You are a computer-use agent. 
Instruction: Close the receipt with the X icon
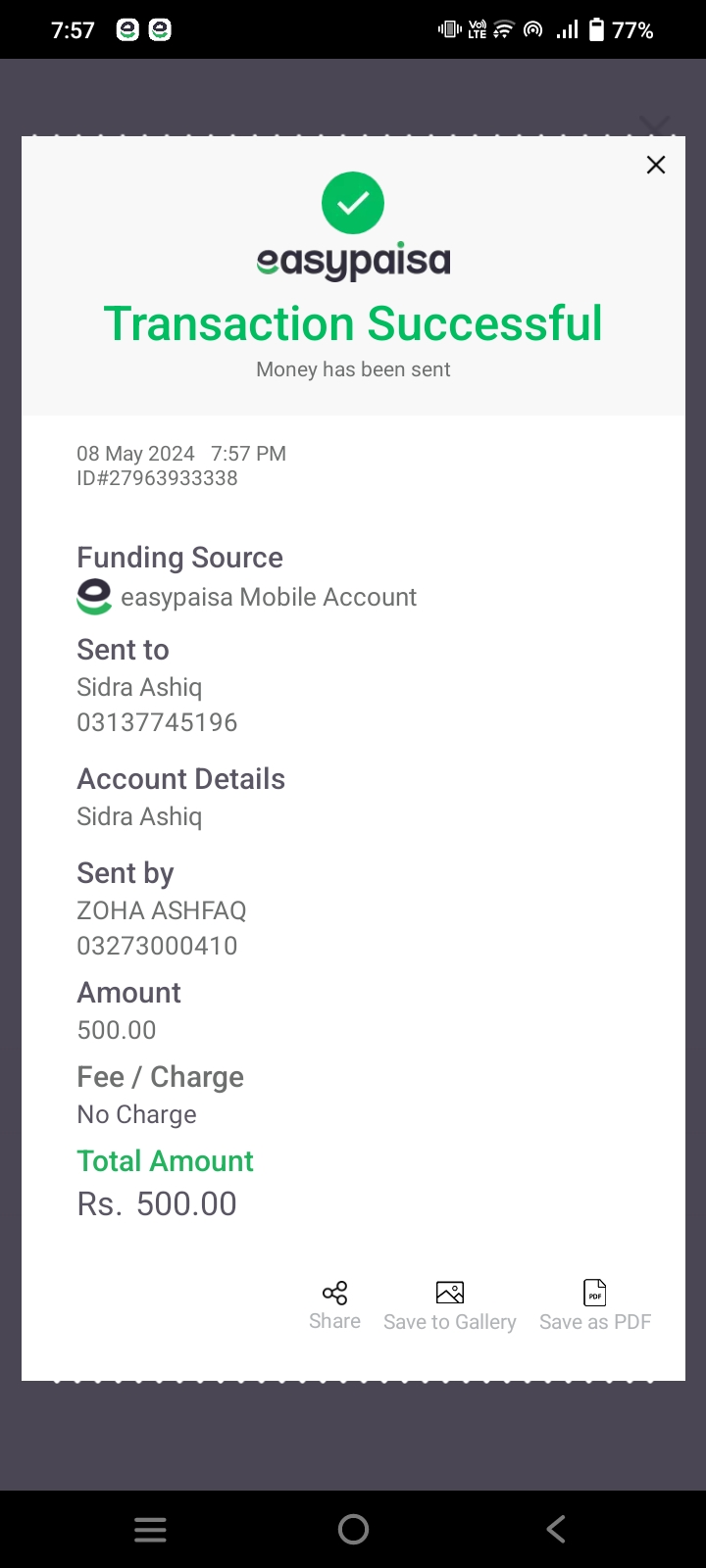point(656,165)
